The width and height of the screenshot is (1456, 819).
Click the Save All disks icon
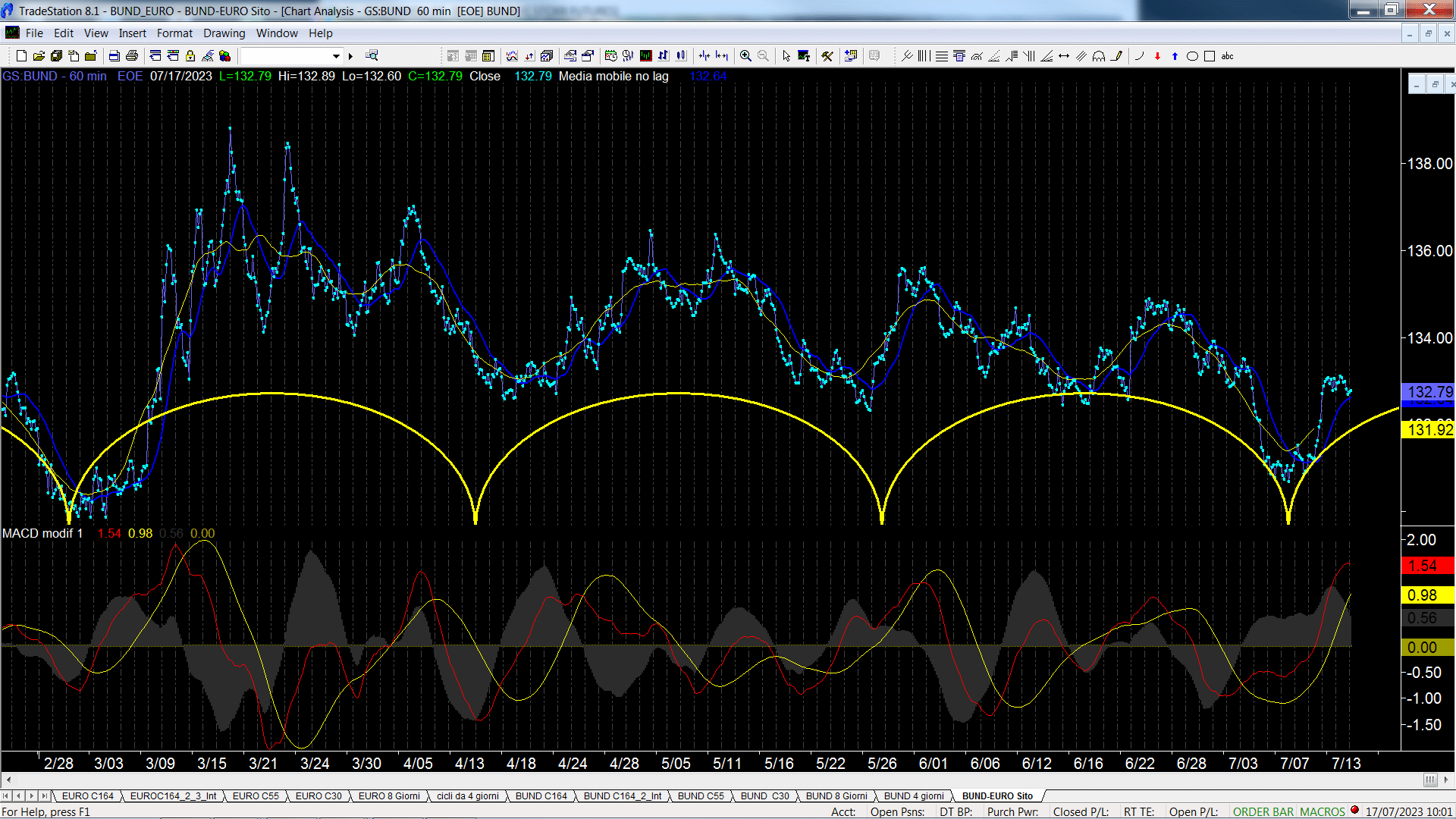(56, 55)
